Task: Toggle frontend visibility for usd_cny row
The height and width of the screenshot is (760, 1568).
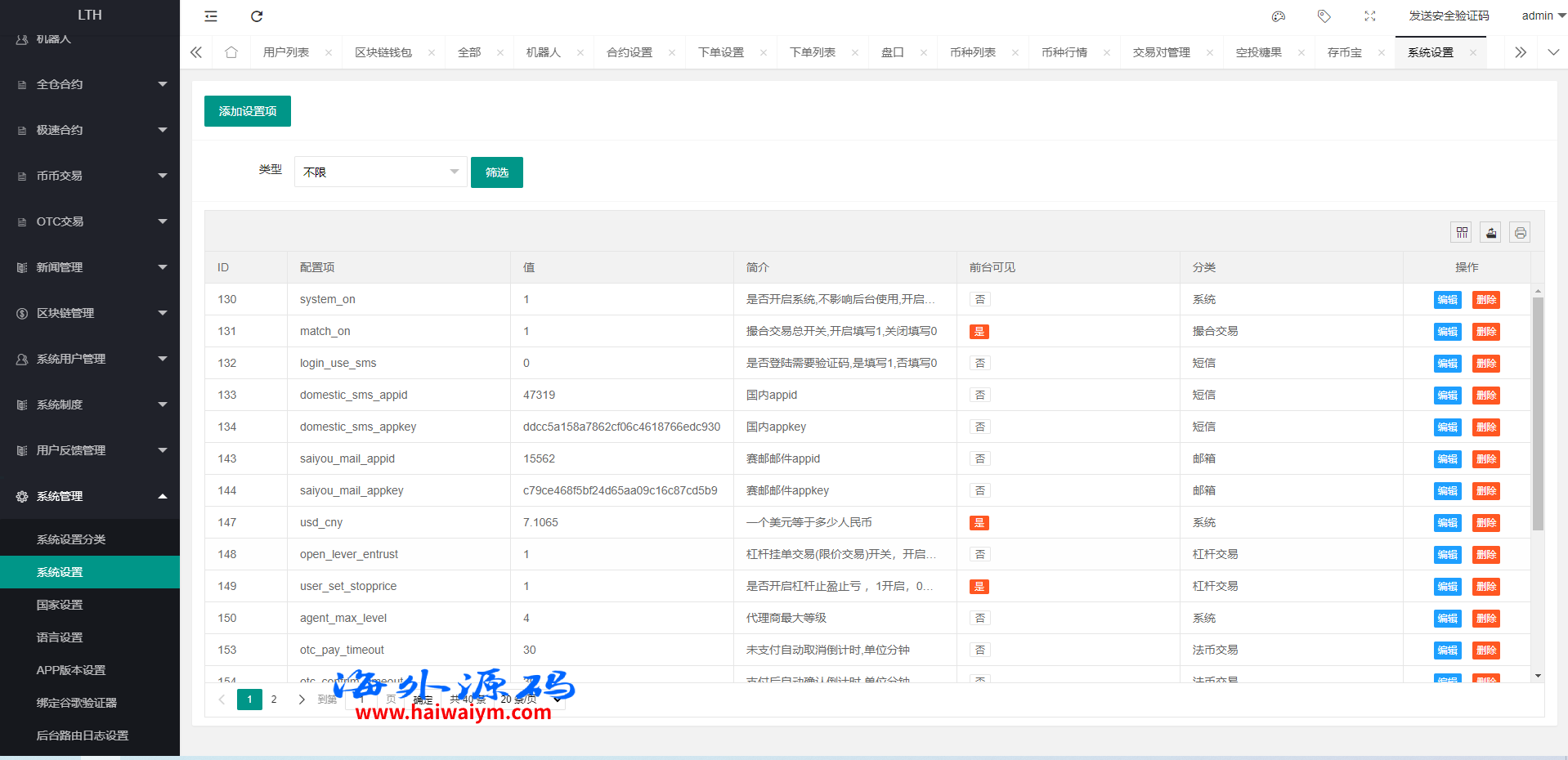Action: (979, 523)
